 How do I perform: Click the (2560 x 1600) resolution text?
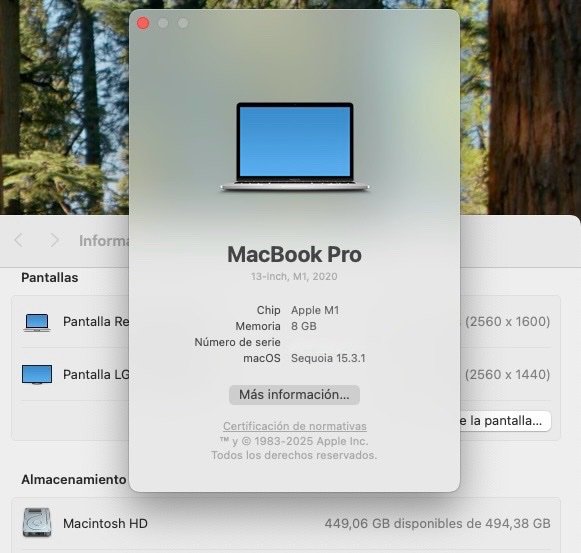508,322
